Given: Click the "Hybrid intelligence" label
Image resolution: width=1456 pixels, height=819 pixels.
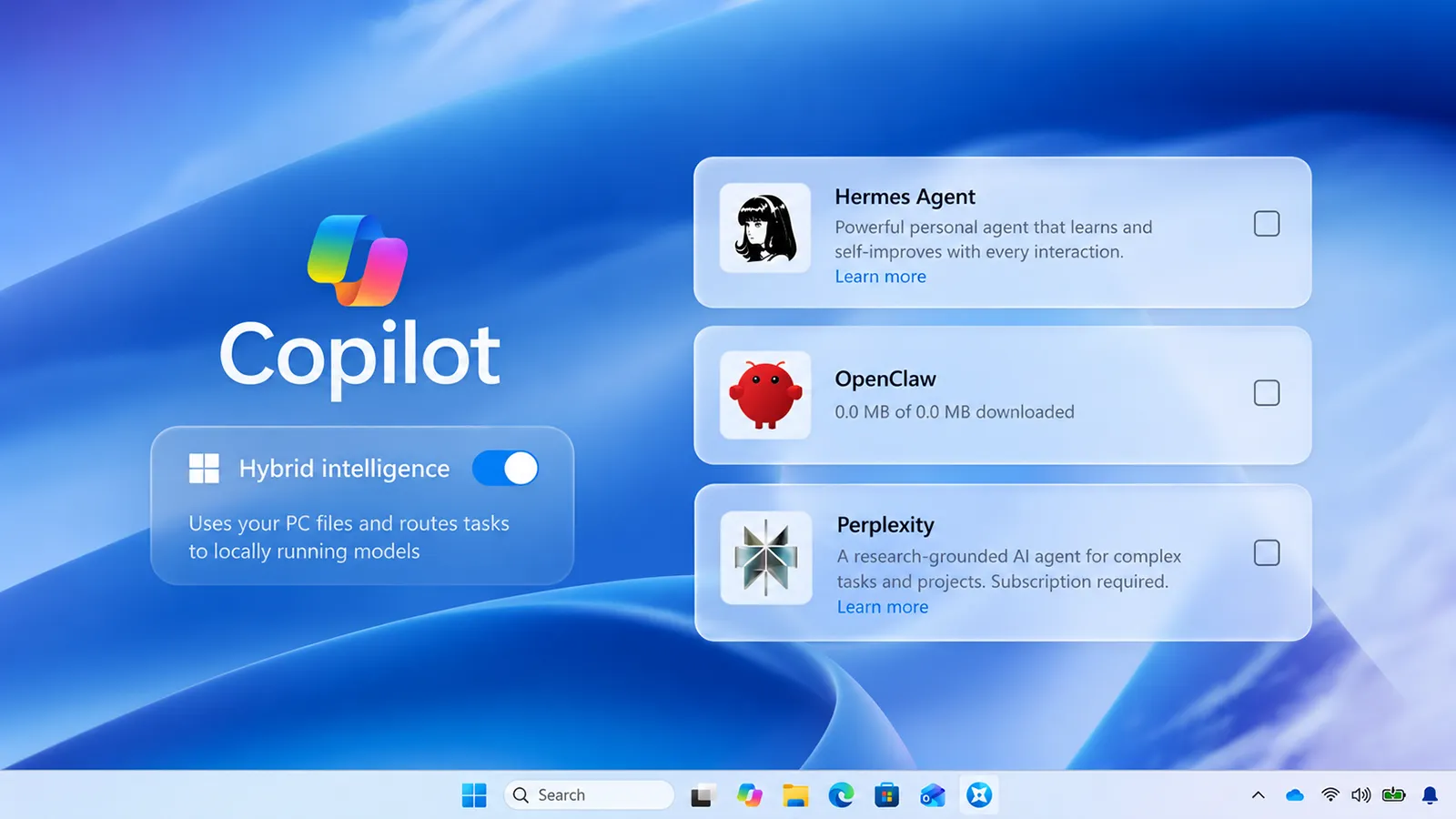Looking at the screenshot, I should 344,469.
